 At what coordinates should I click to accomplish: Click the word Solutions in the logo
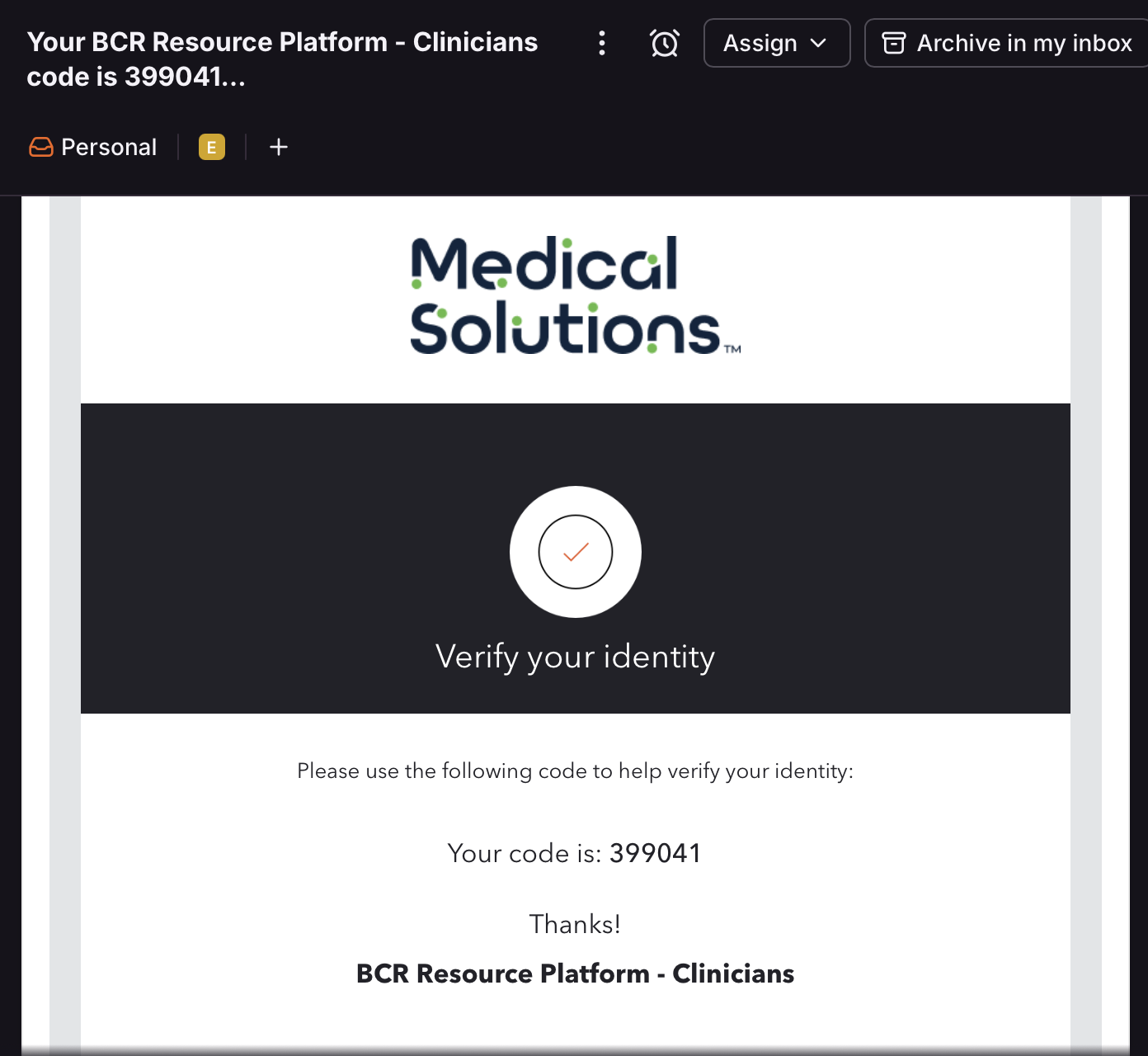565,328
